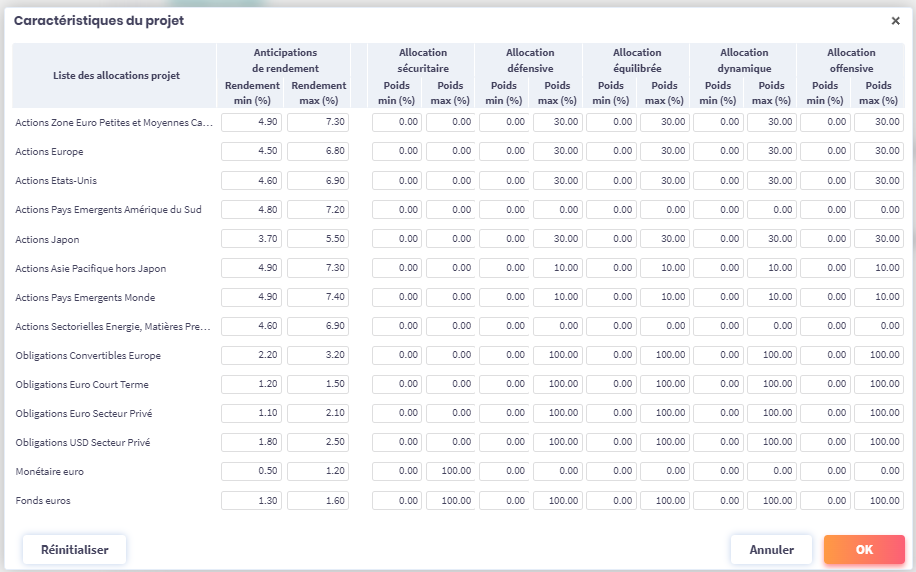Image resolution: width=916 pixels, height=572 pixels.
Task: Edit Rendement min for Actions Europe
Action: tap(251, 152)
